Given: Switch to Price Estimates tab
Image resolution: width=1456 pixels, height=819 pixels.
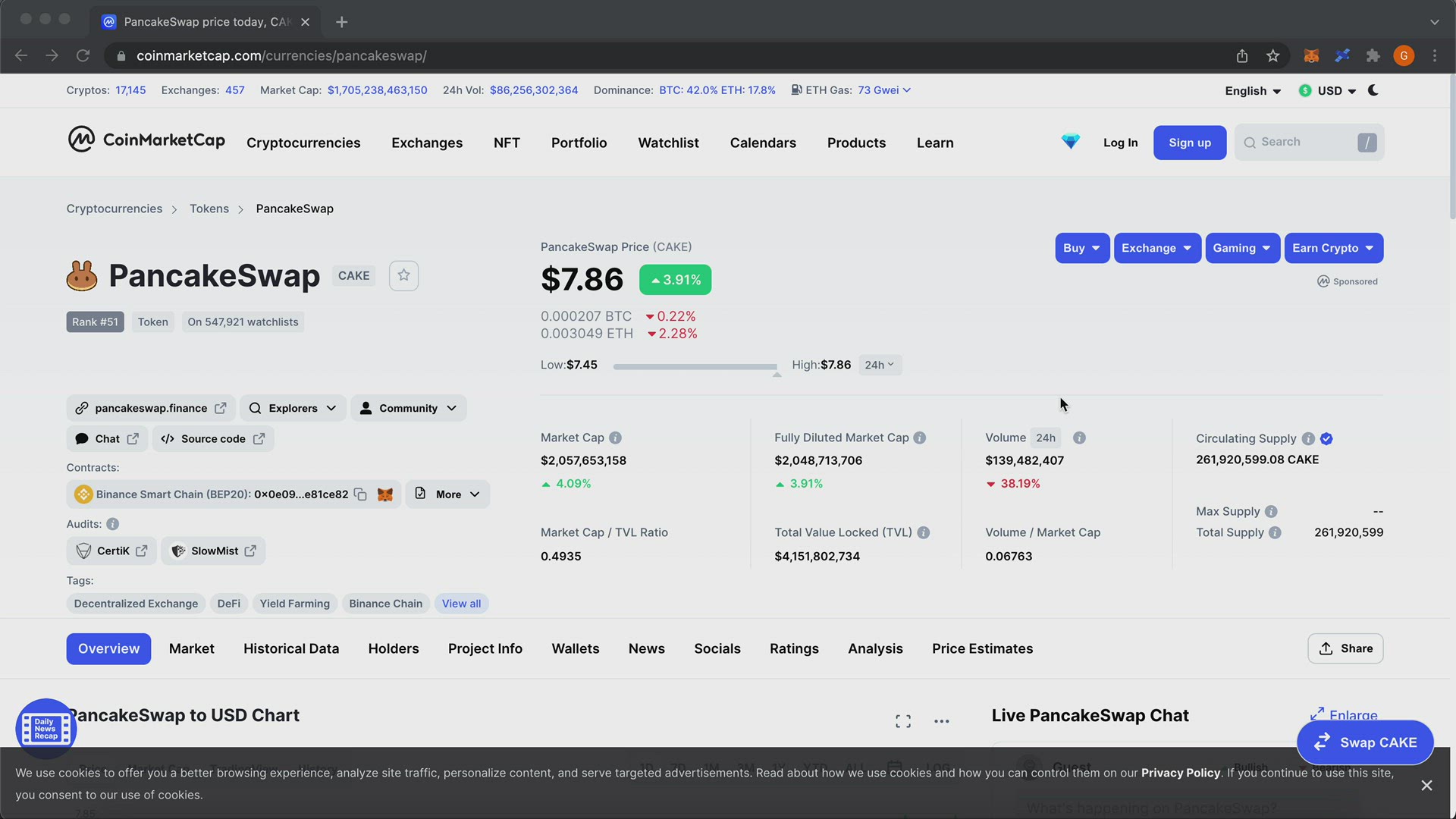Looking at the screenshot, I should pos(983,649).
